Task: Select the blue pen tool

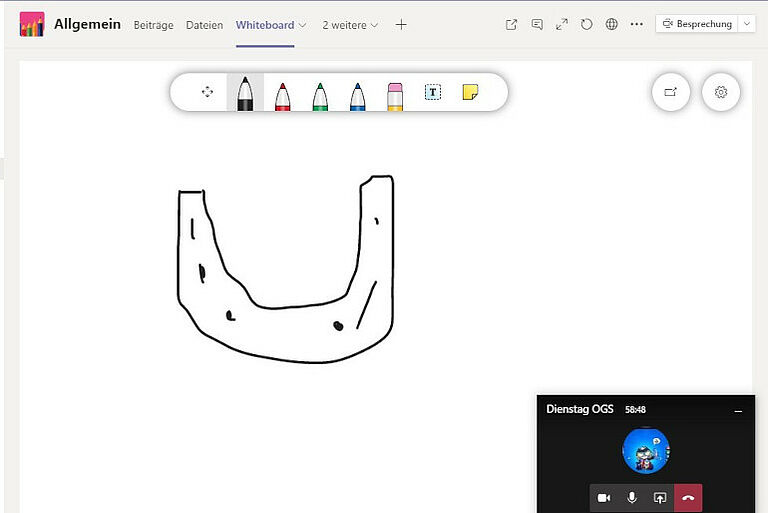Action: (x=358, y=97)
